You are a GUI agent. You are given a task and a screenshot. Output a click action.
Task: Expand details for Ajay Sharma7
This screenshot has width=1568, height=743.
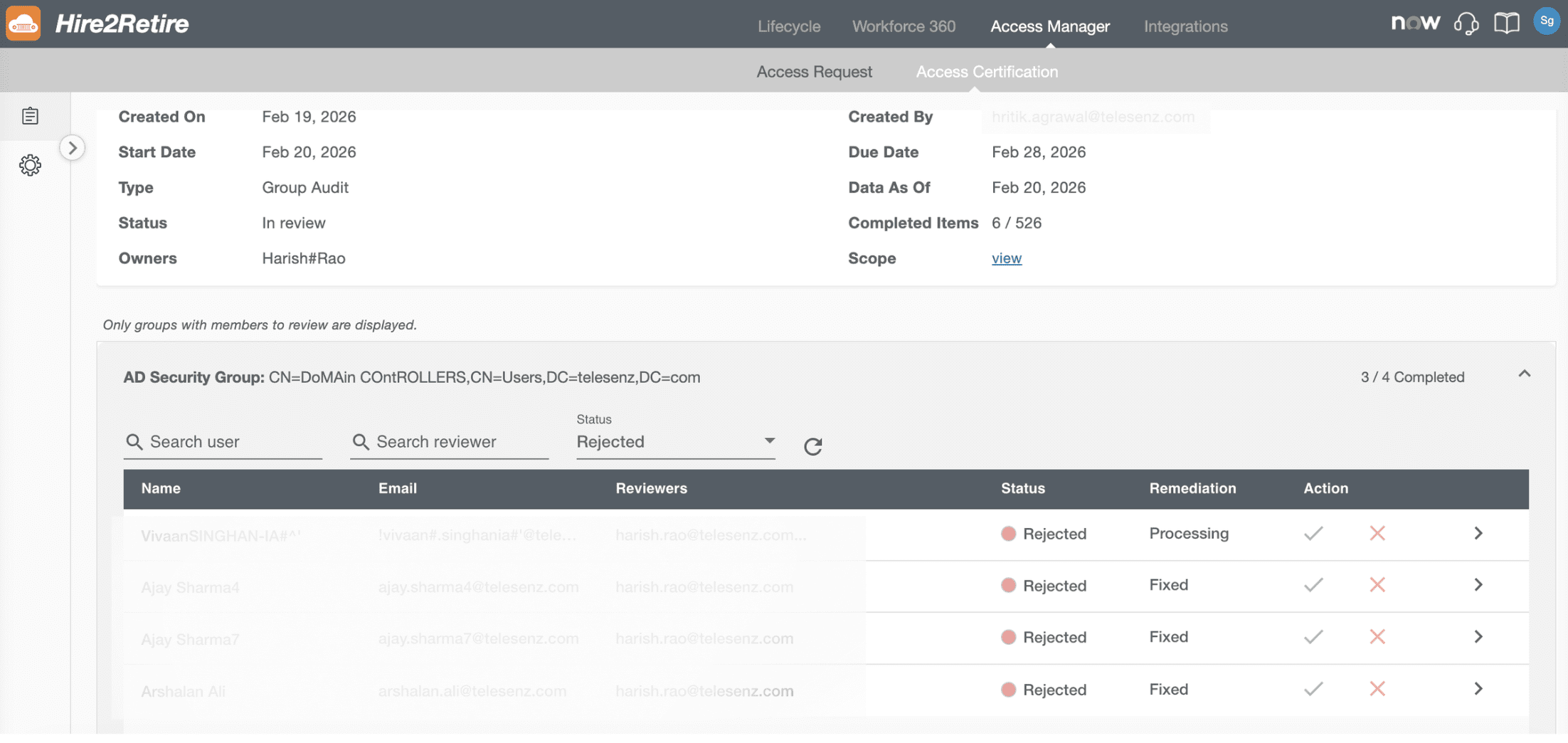pyautogui.click(x=1478, y=637)
